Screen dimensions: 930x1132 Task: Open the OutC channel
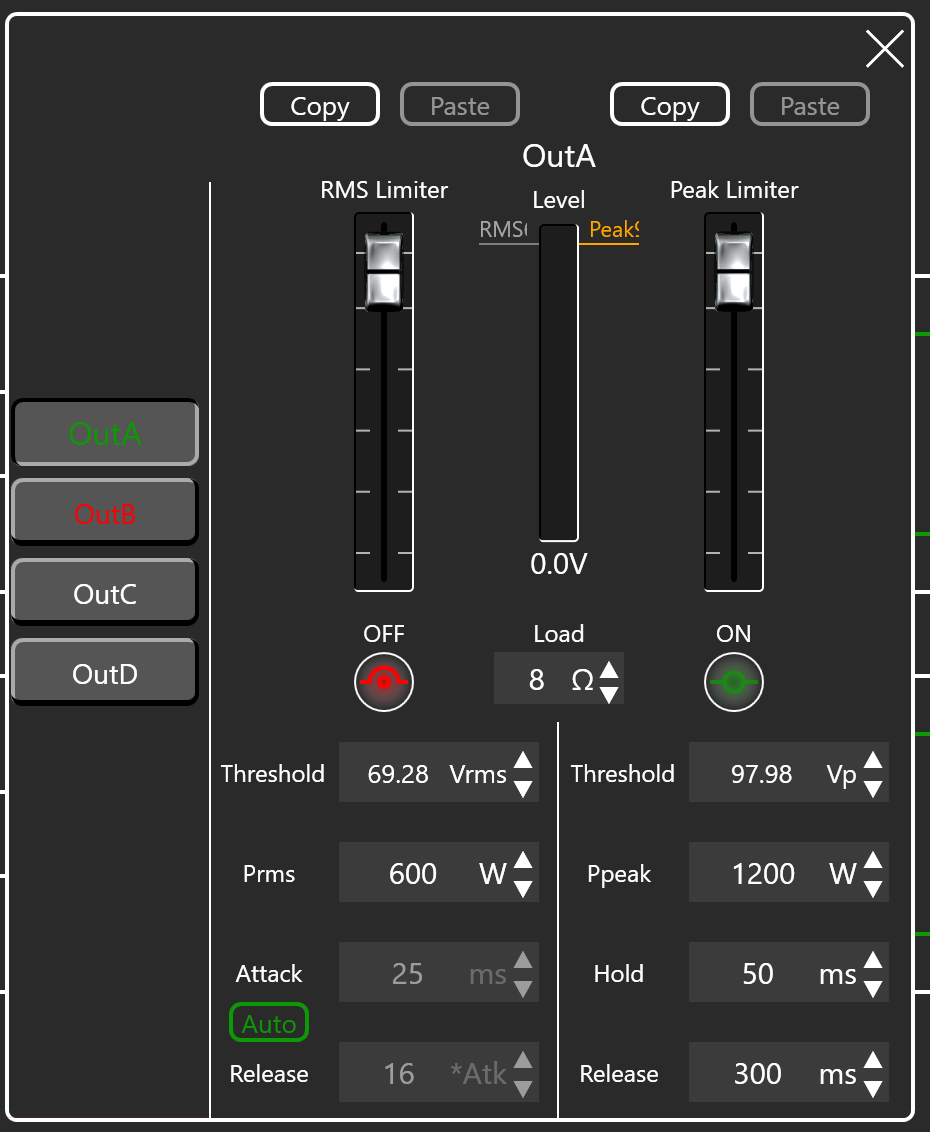click(x=105, y=594)
